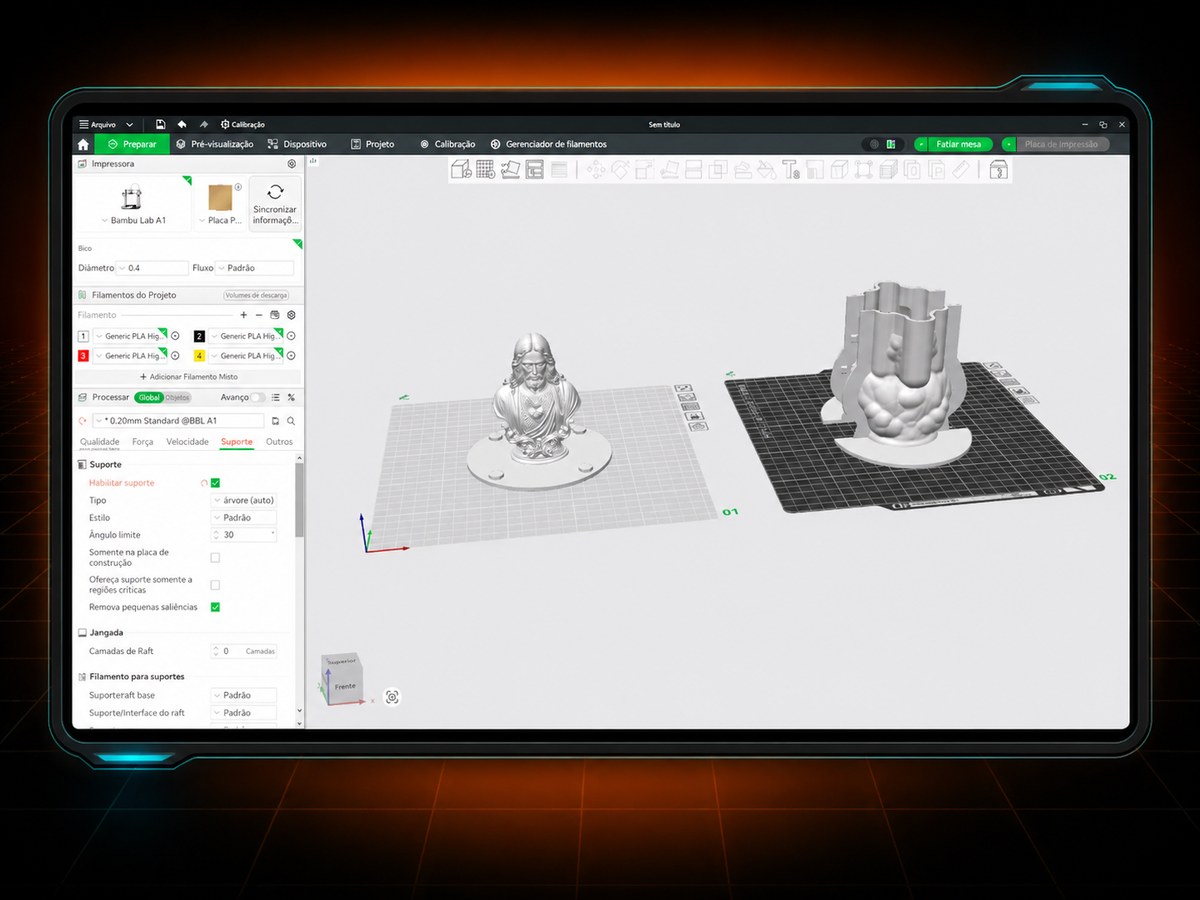The width and height of the screenshot is (1200, 900).
Task: Click the home icon beside Preparar
Action: click(x=83, y=144)
